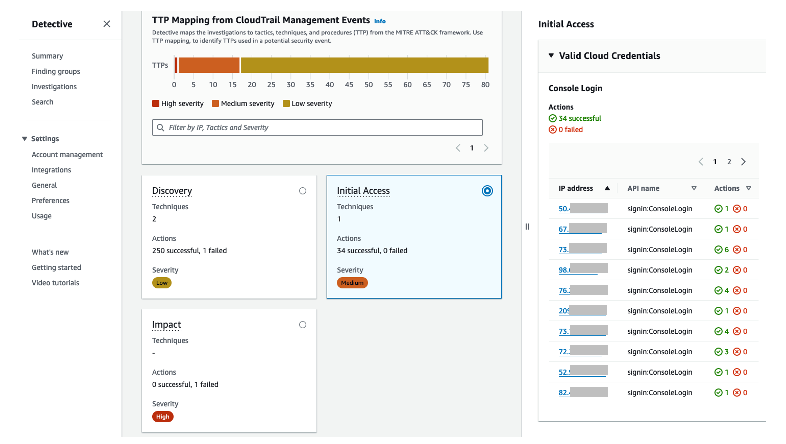
Task: Collapse the Valid Cloud Credentials section
Action: coord(551,55)
